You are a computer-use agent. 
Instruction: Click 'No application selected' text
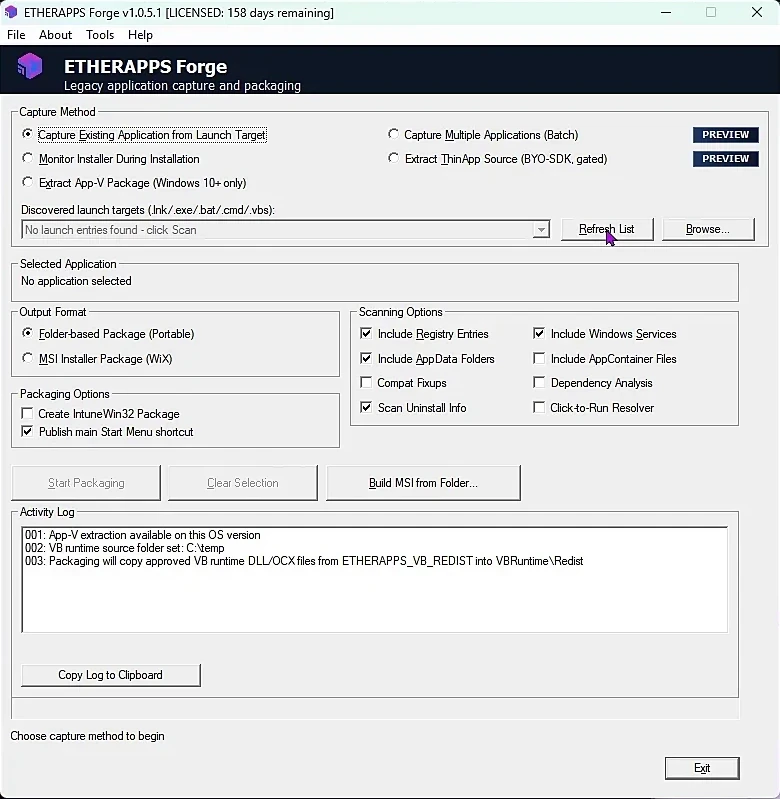[76, 281]
